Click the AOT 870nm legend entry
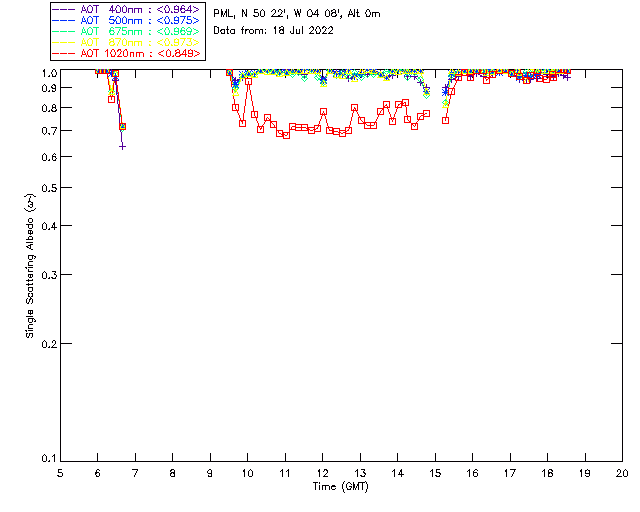The height and width of the screenshot is (512, 640). 126,42
